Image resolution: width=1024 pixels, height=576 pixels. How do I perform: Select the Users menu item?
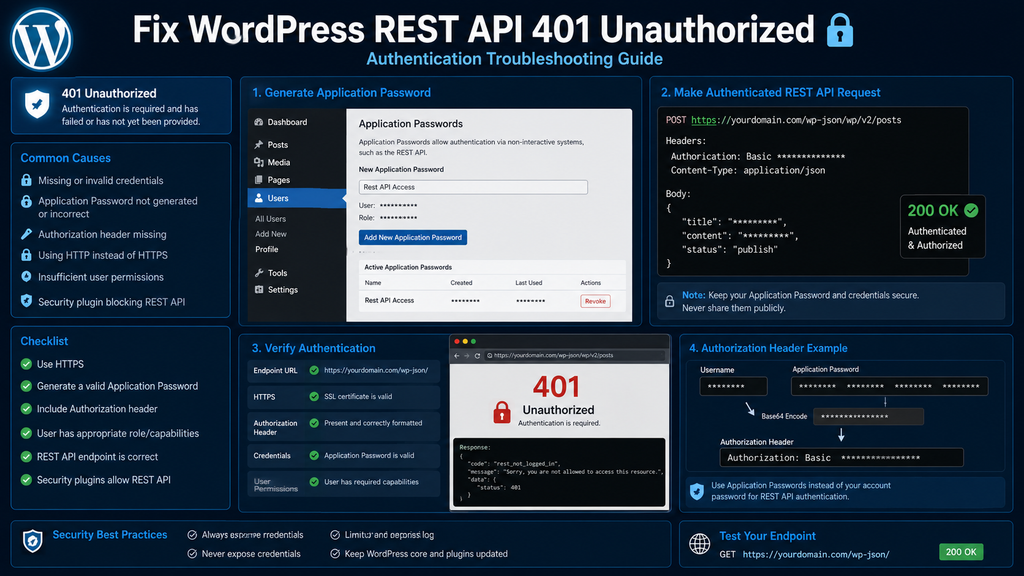[x=296, y=198]
